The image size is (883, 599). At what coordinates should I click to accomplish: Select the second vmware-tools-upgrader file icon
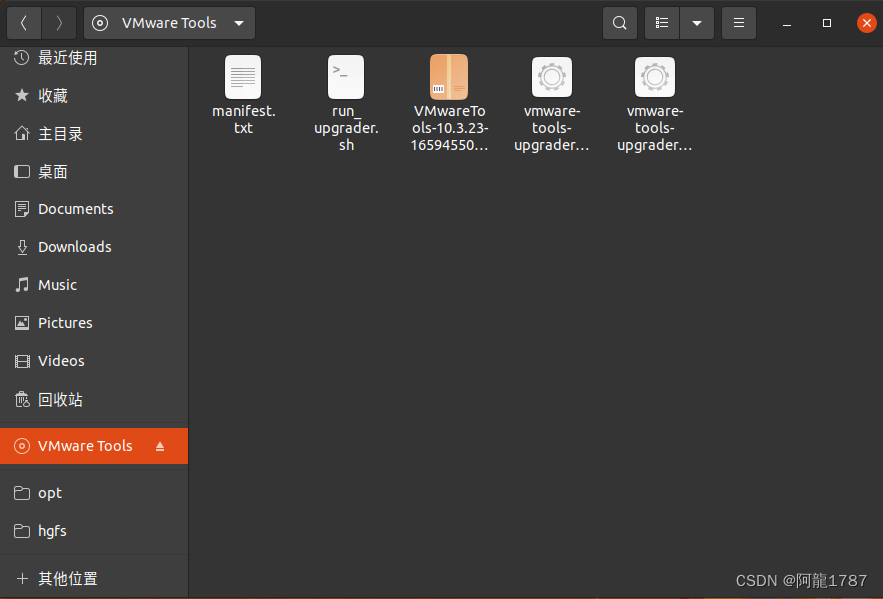click(x=655, y=77)
